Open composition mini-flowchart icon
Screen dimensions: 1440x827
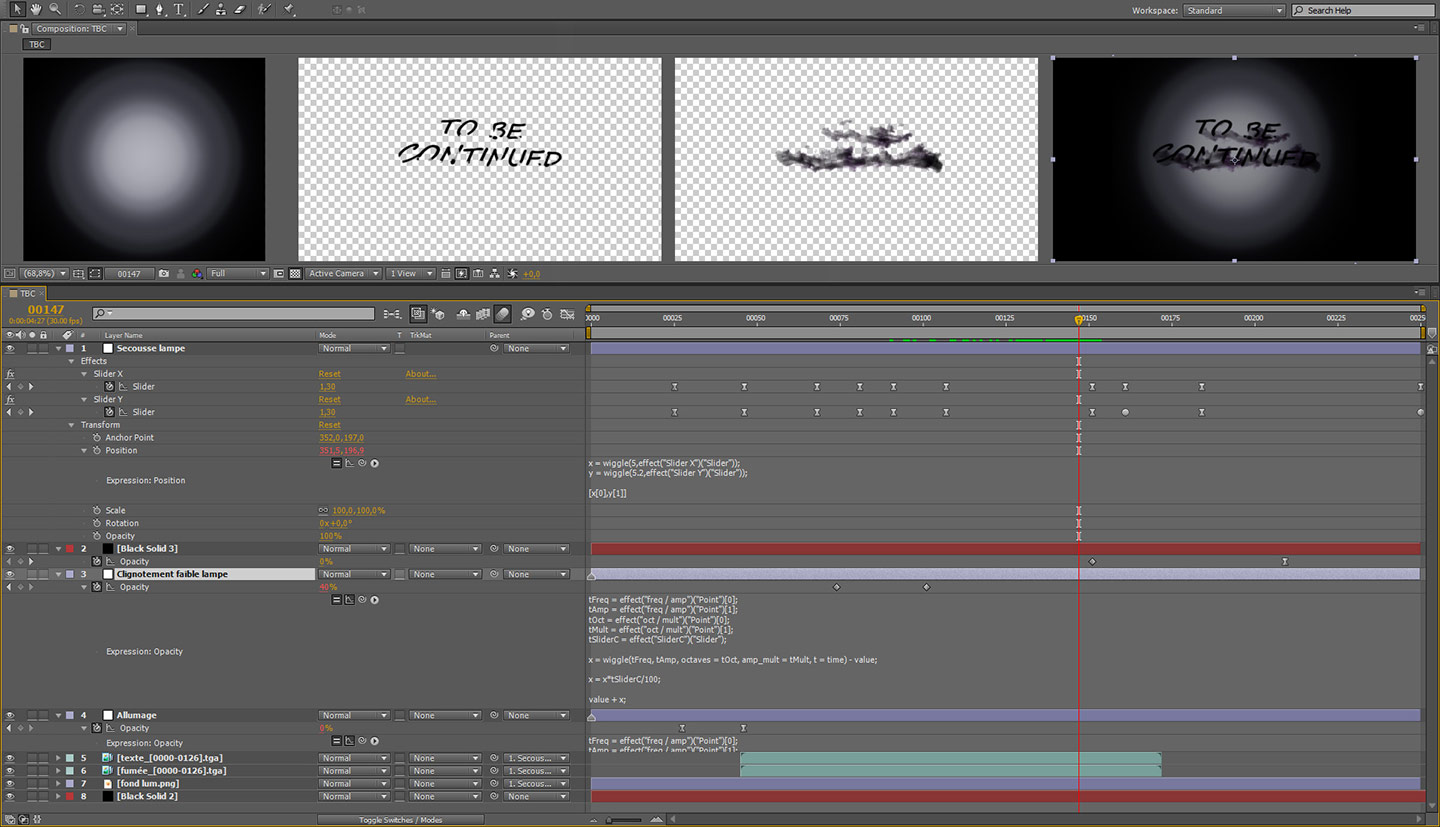tap(392, 314)
